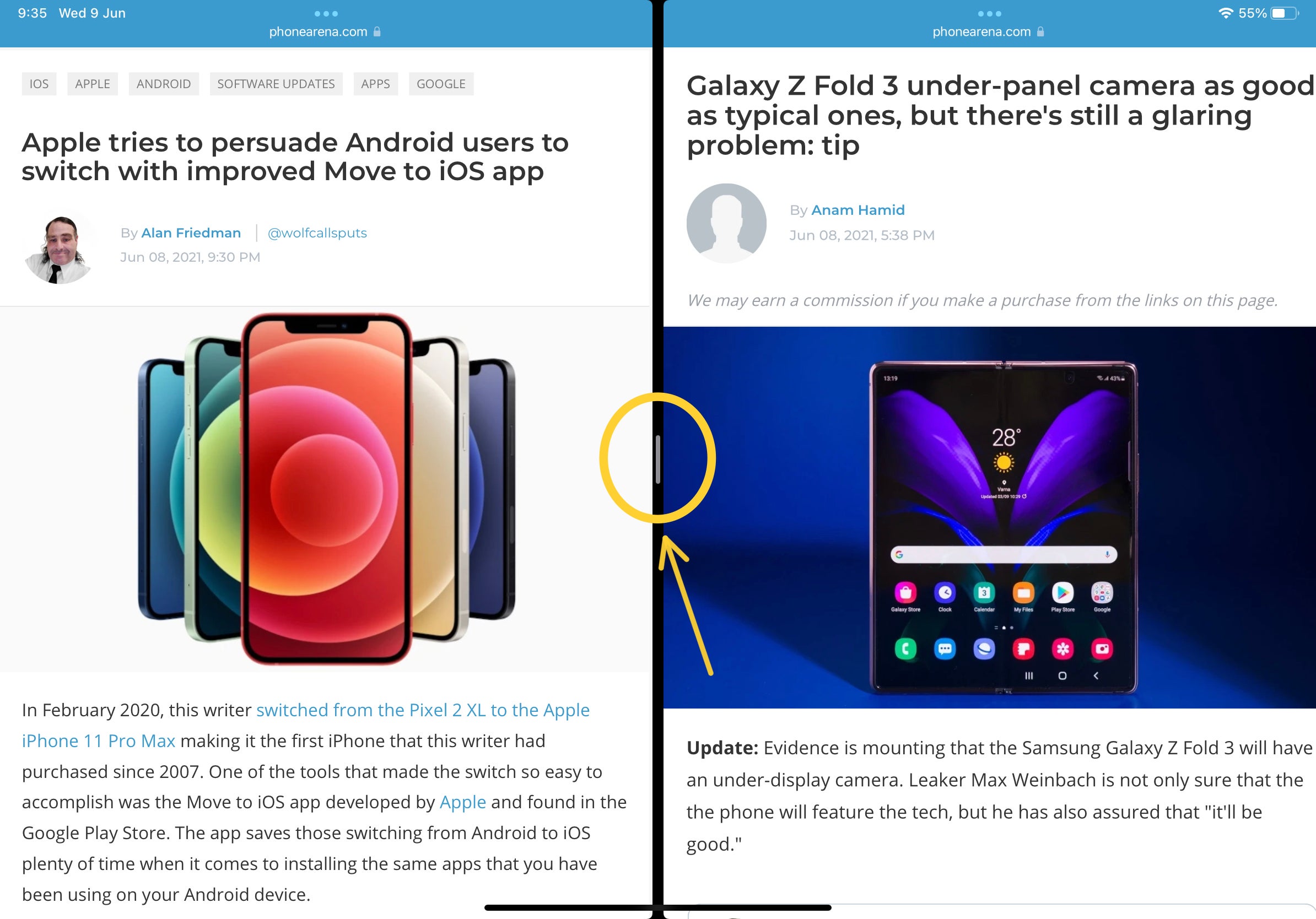Click the APPS category filter
The height and width of the screenshot is (919, 1316).
(x=375, y=82)
